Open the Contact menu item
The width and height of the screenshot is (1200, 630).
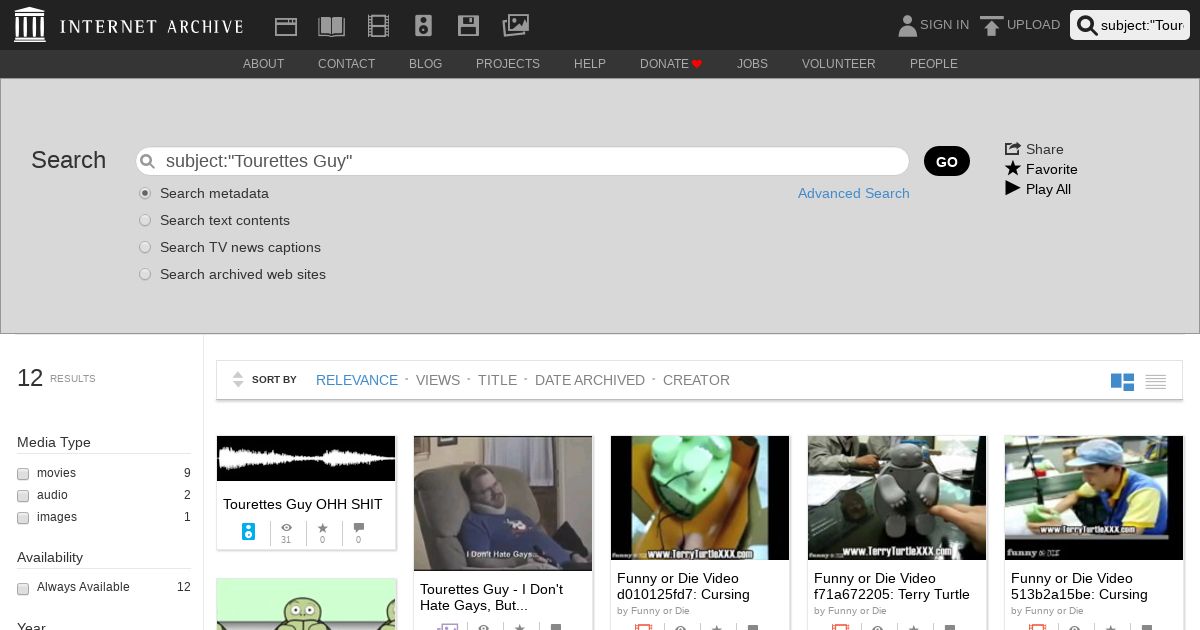point(346,63)
